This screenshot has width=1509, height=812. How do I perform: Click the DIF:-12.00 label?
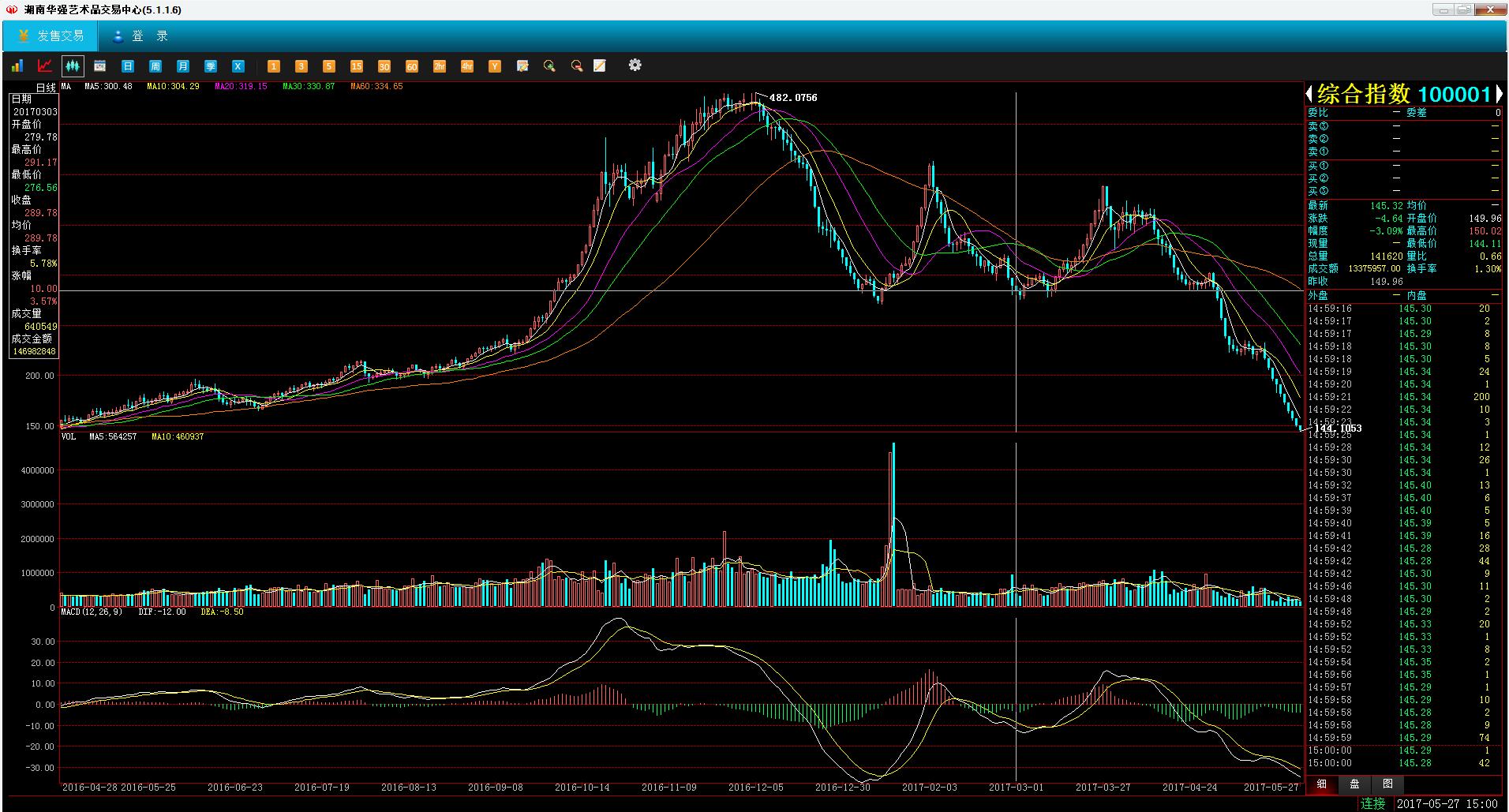162,612
